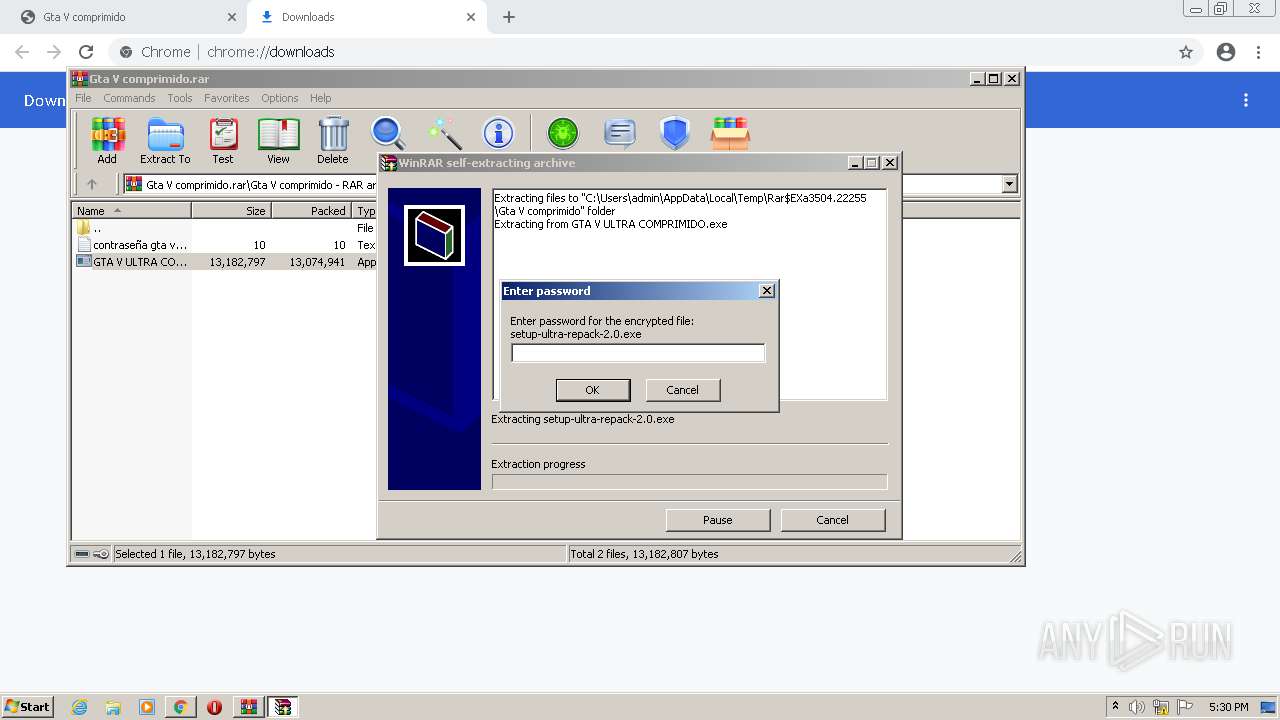
Task: Click the Add archive toolbar icon
Action: point(107,140)
